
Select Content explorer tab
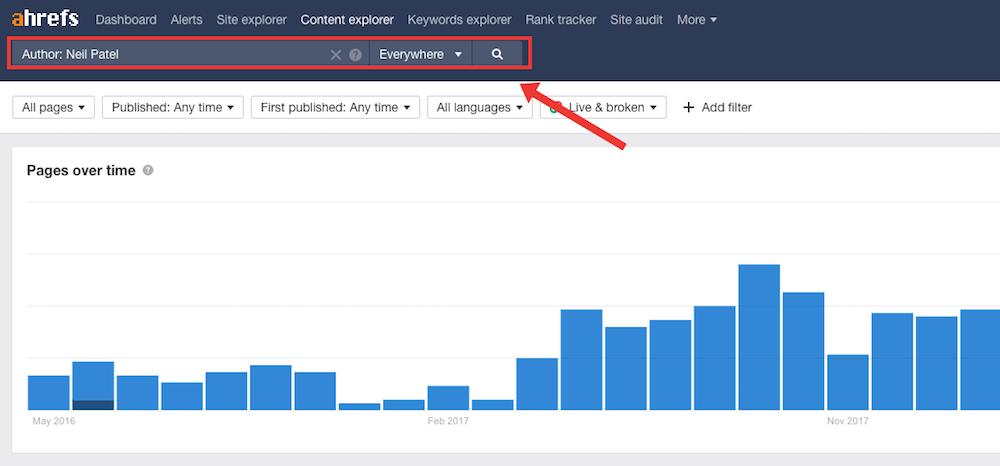(347, 20)
